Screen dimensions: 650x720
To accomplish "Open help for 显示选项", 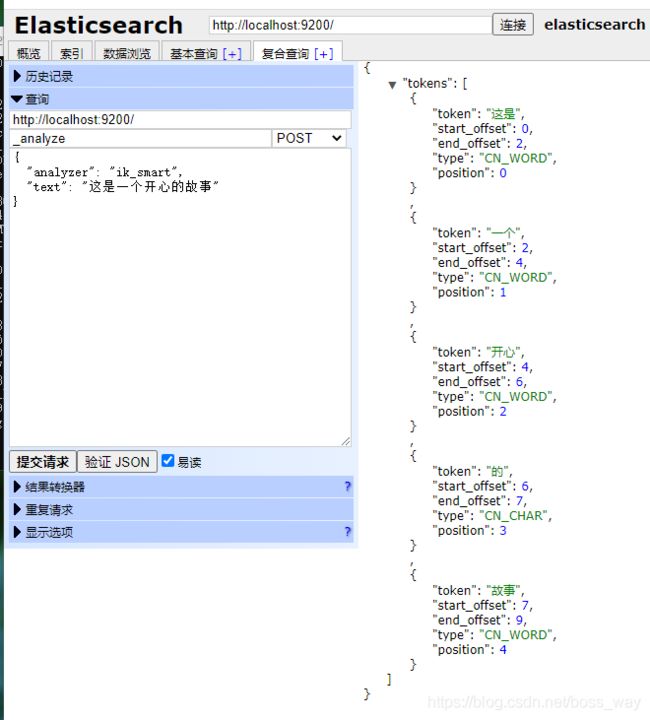I will 347,532.
